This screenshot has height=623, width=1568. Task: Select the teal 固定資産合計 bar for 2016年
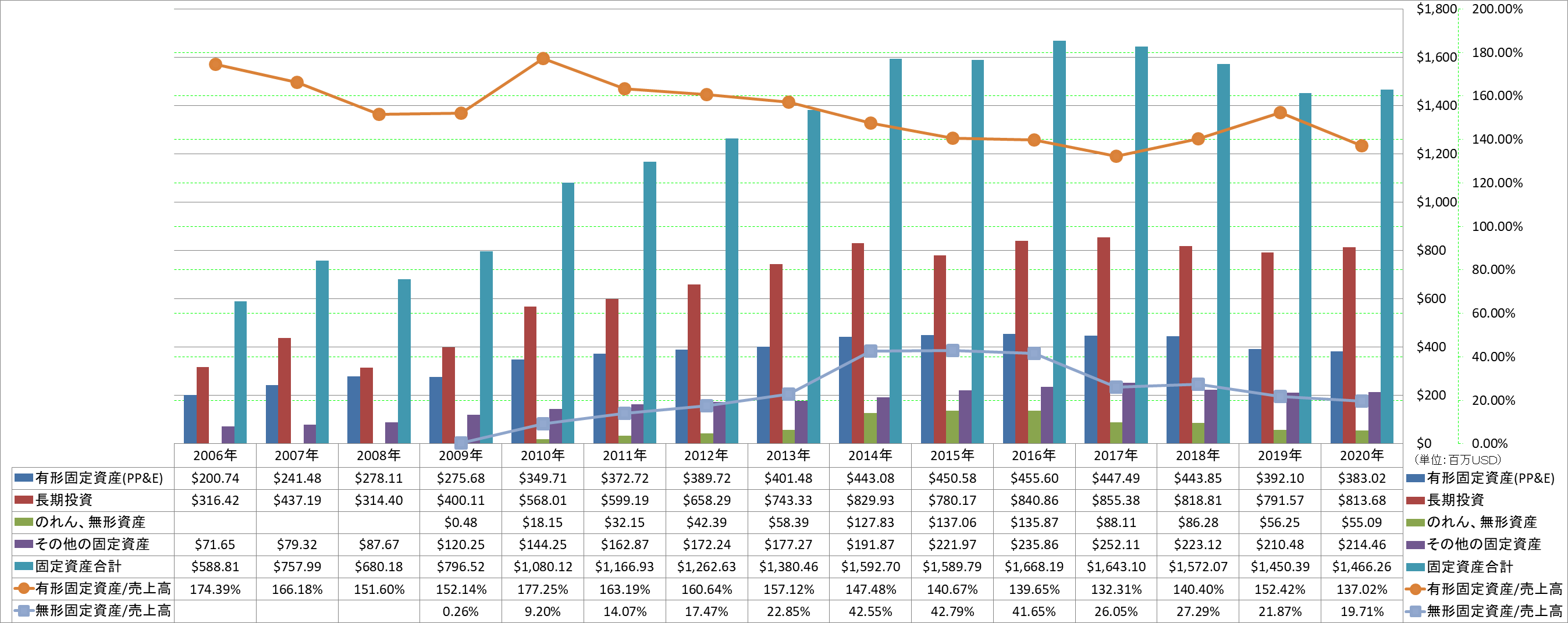pyautogui.click(x=1059, y=242)
